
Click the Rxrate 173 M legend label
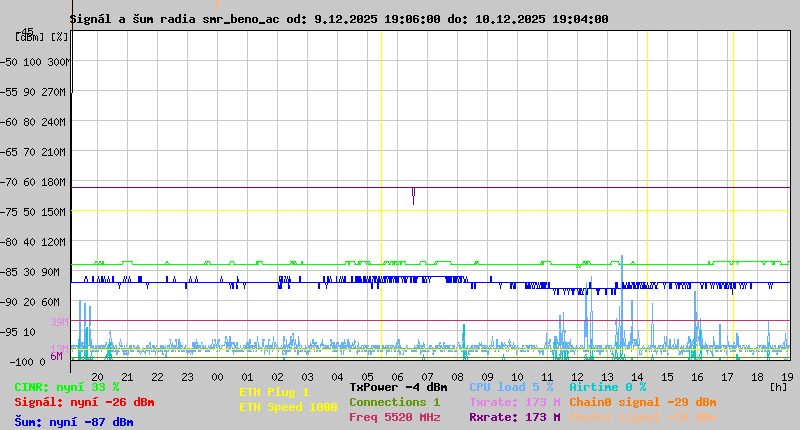[514, 417]
